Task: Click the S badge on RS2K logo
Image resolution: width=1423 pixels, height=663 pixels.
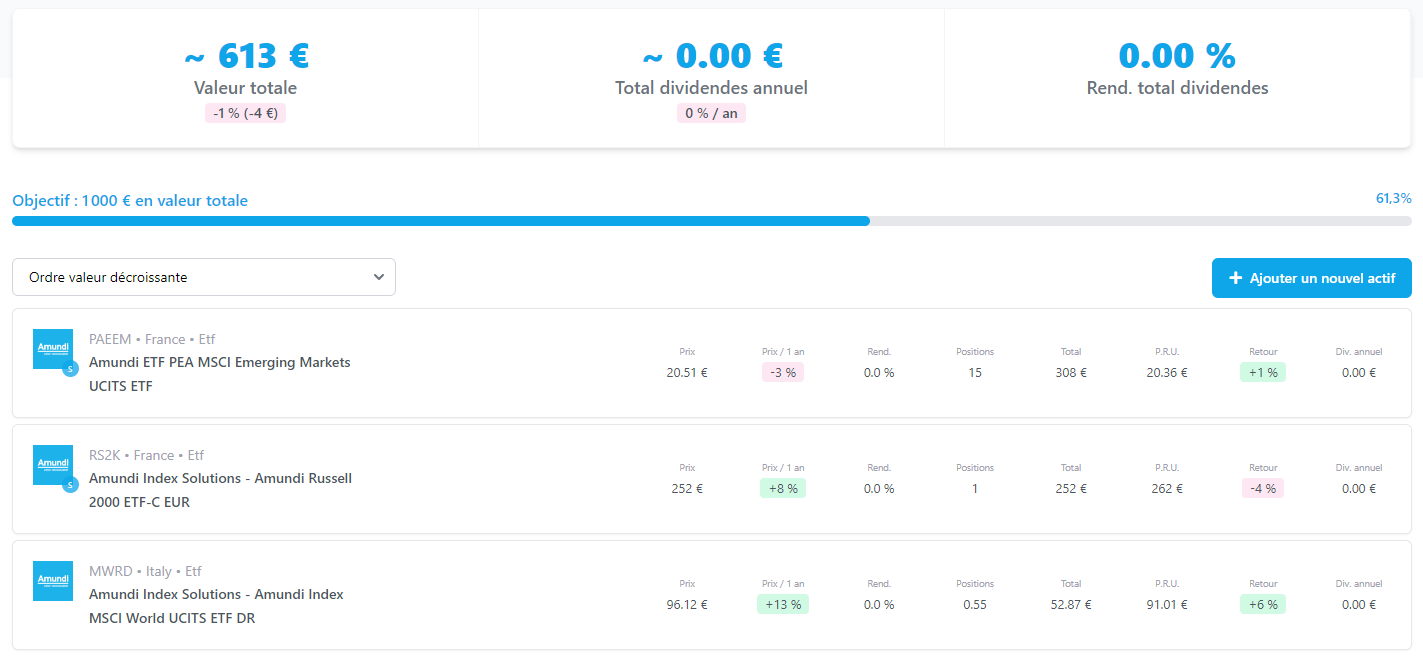Action: pos(70,485)
